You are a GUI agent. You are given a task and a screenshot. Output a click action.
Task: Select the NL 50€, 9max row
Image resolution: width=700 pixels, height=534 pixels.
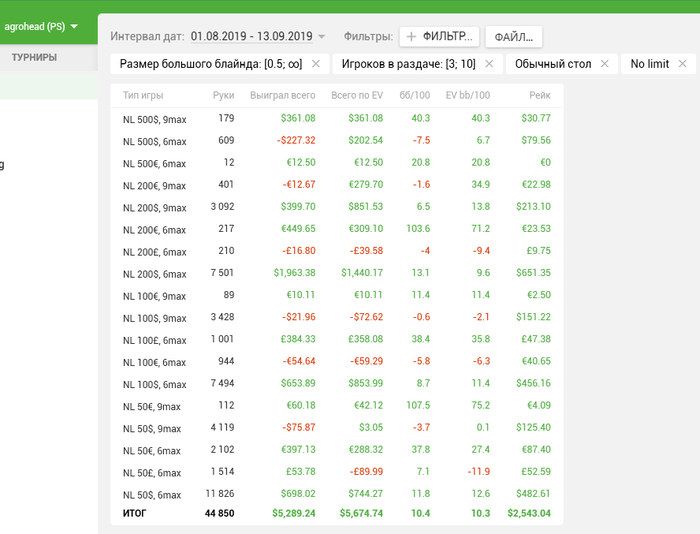pos(337,406)
